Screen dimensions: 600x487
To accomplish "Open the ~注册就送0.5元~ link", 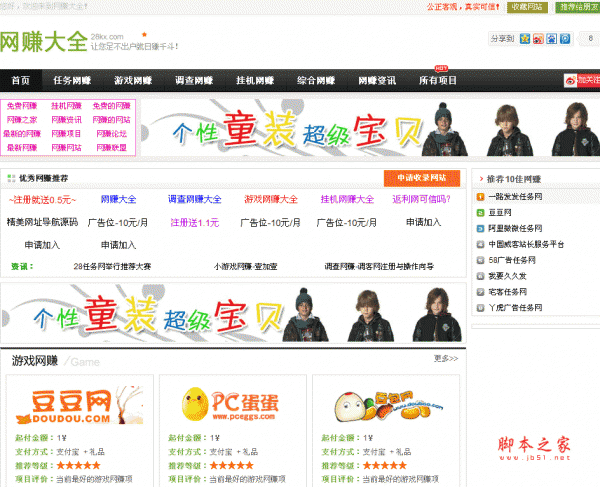I will tap(42, 199).
